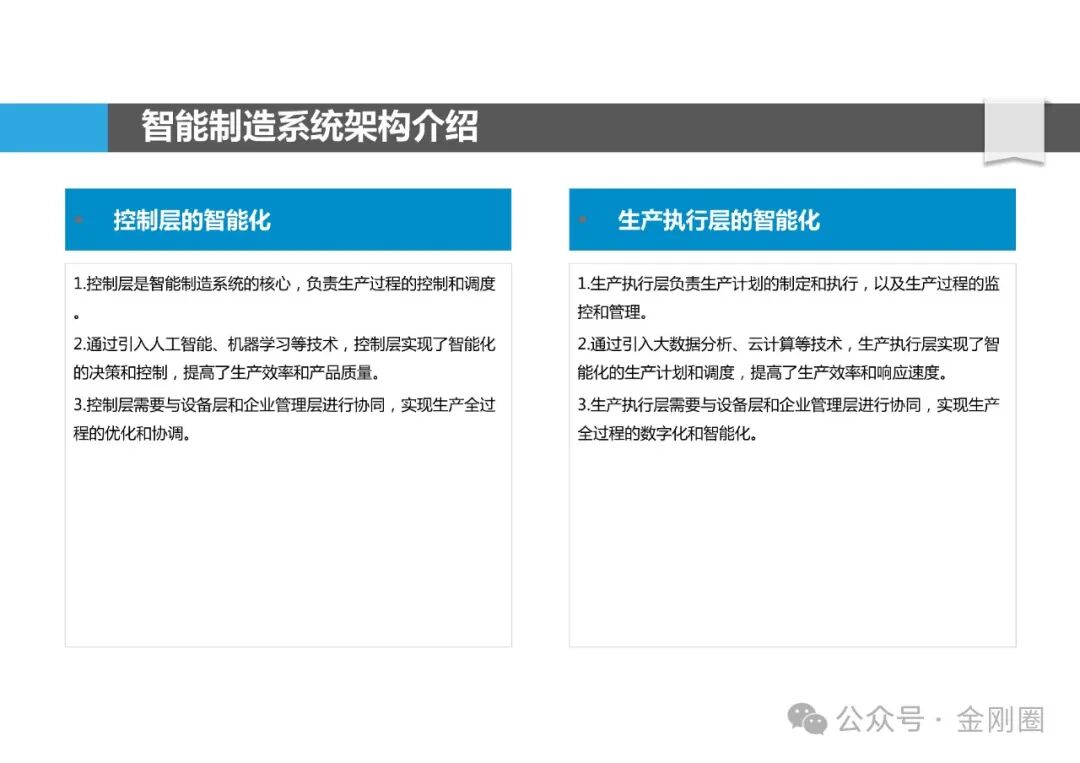Click the bullet marker beside 控制层的智能化

tap(79, 220)
